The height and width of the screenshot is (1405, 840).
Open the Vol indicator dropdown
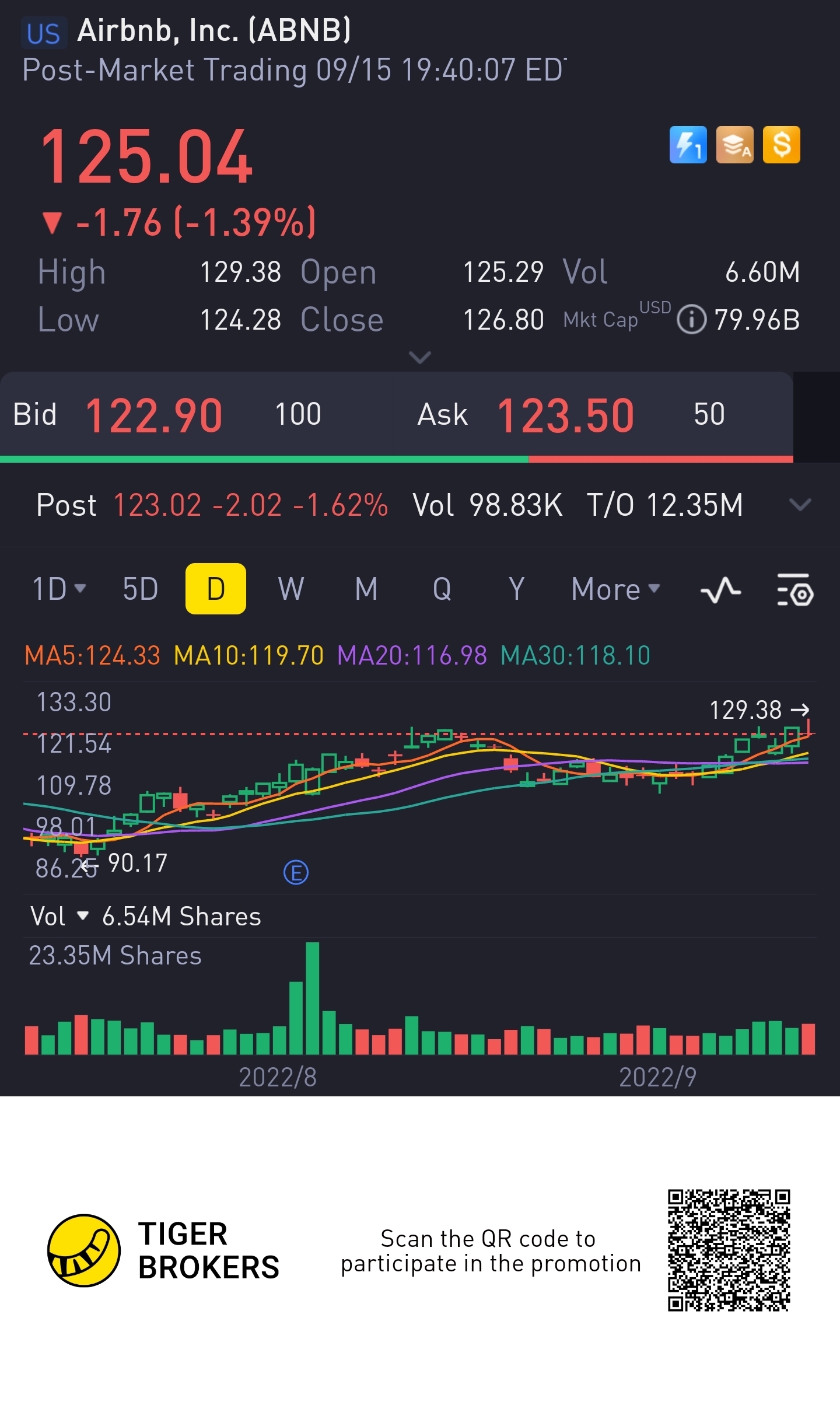pos(60,916)
